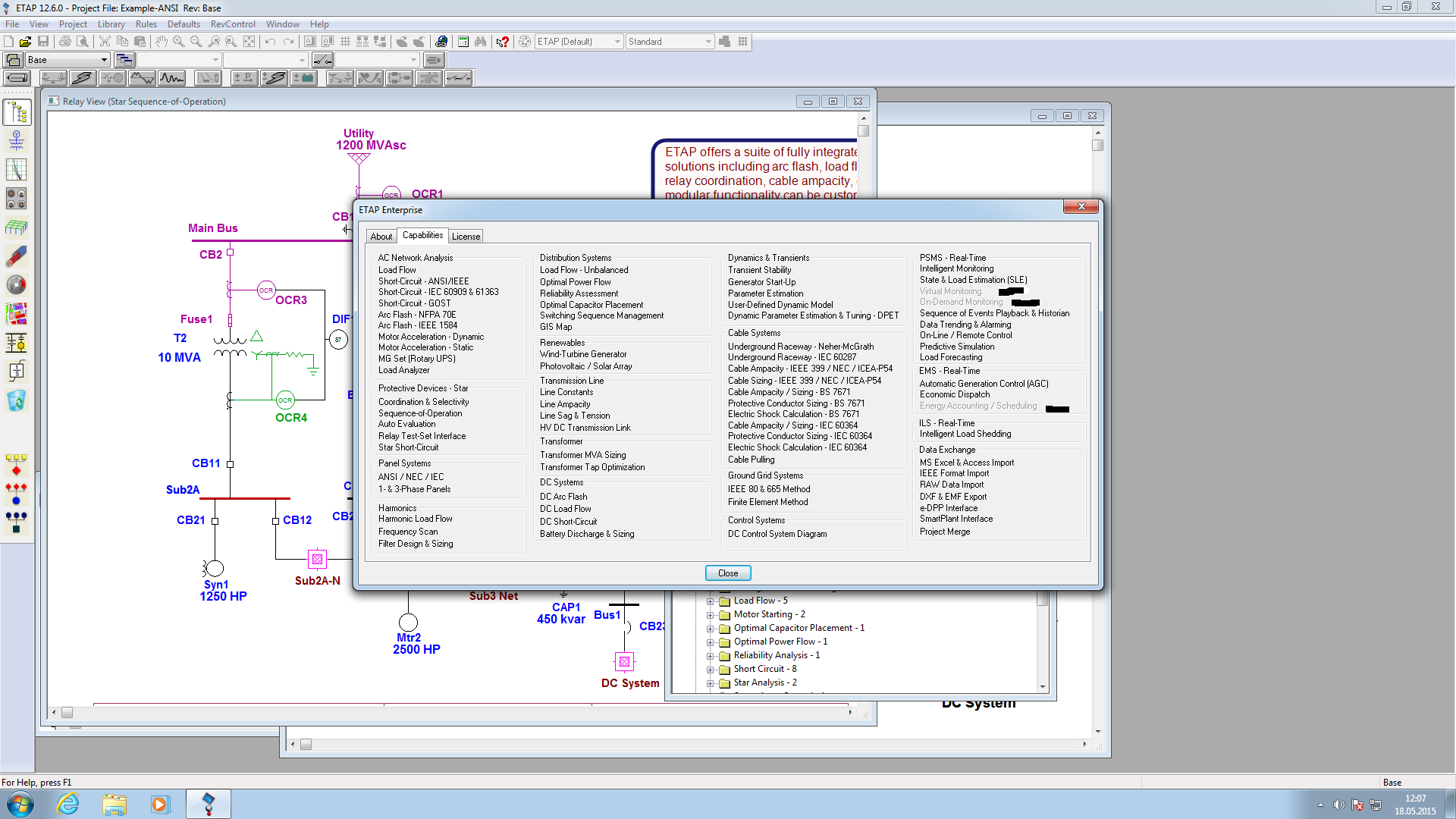1456x819 pixels.
Task: Click the Find binoculars icon
Action: 480,42
